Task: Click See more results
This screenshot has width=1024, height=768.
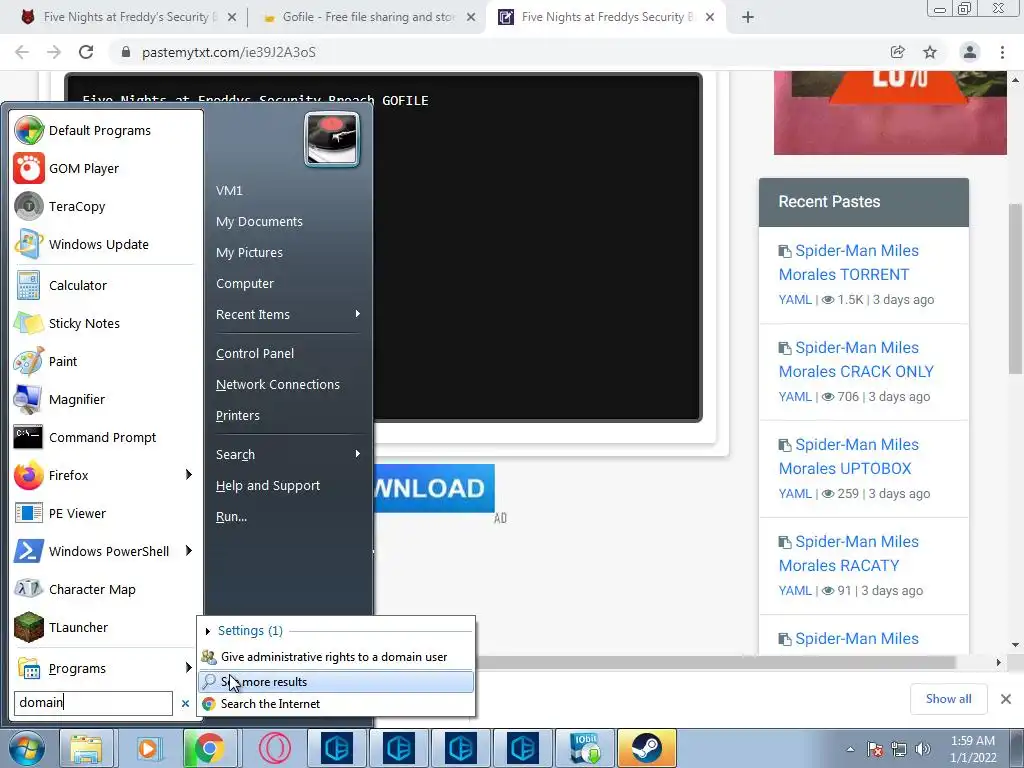Action: (336, 682)
